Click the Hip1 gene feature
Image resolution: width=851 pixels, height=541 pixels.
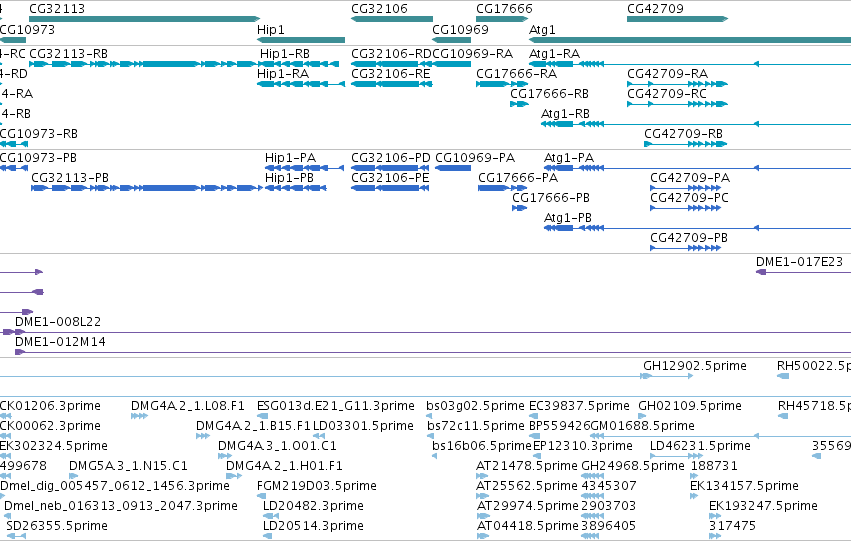pos(301,40)
